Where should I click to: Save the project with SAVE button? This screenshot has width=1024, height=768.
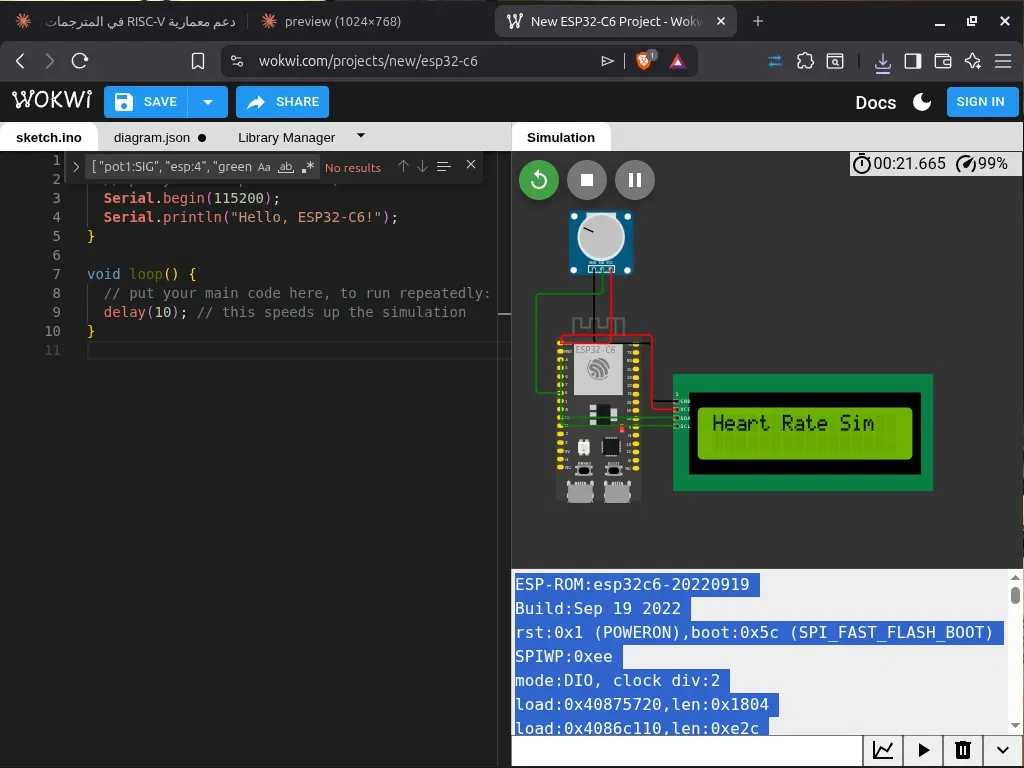[x=146, y=102]
